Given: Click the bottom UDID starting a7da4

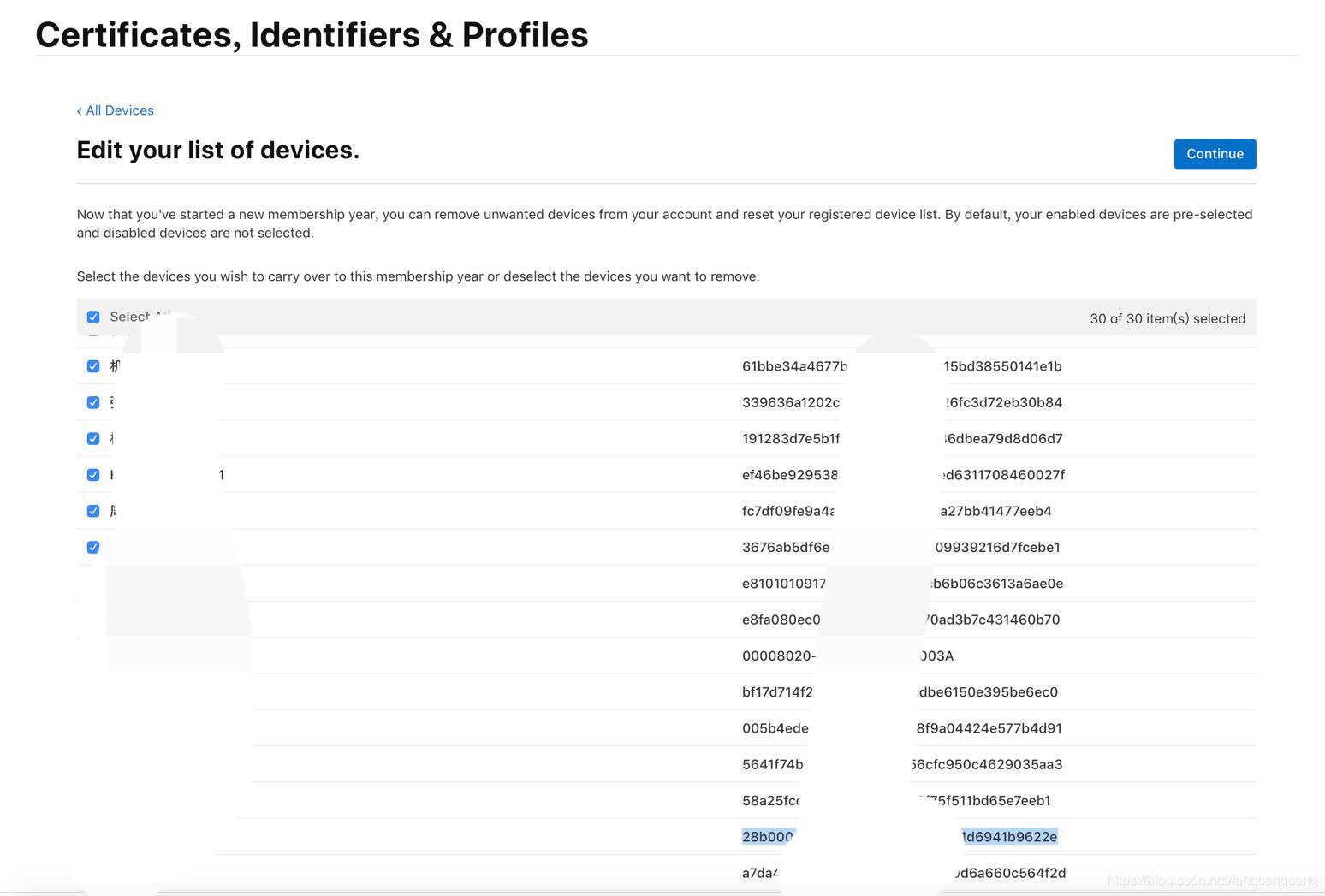Looking at the screenshot, I should point(760,873).
